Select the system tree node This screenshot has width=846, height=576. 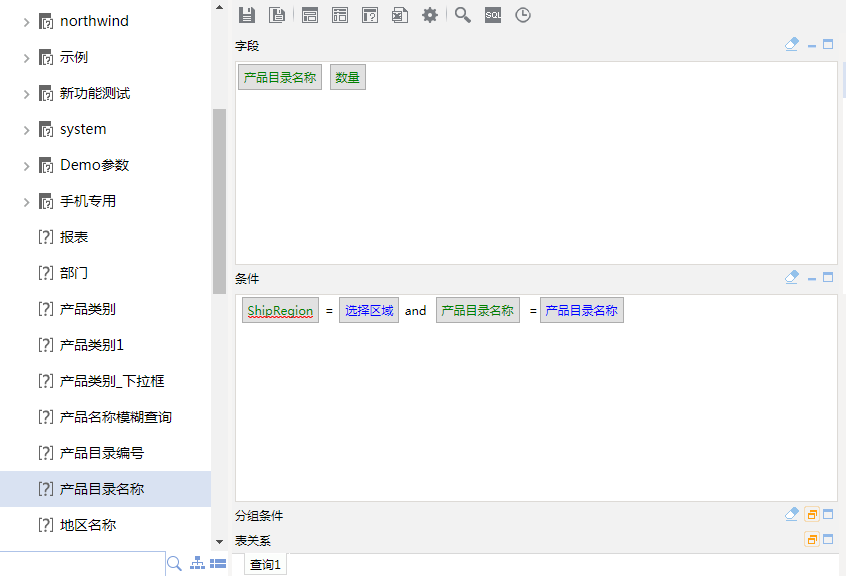coord(83,129)
